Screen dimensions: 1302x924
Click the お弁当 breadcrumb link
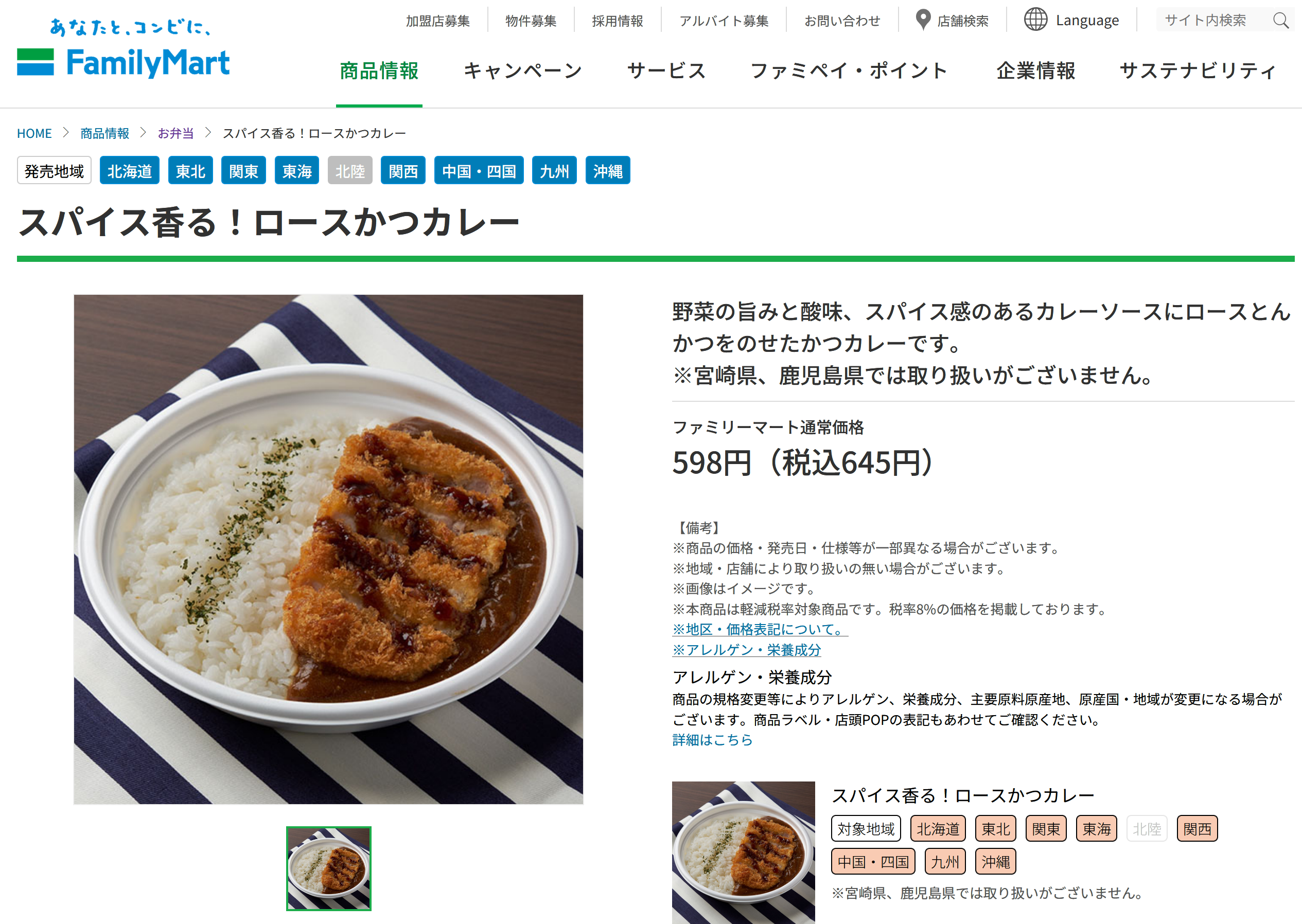click(x=175, y=133)
